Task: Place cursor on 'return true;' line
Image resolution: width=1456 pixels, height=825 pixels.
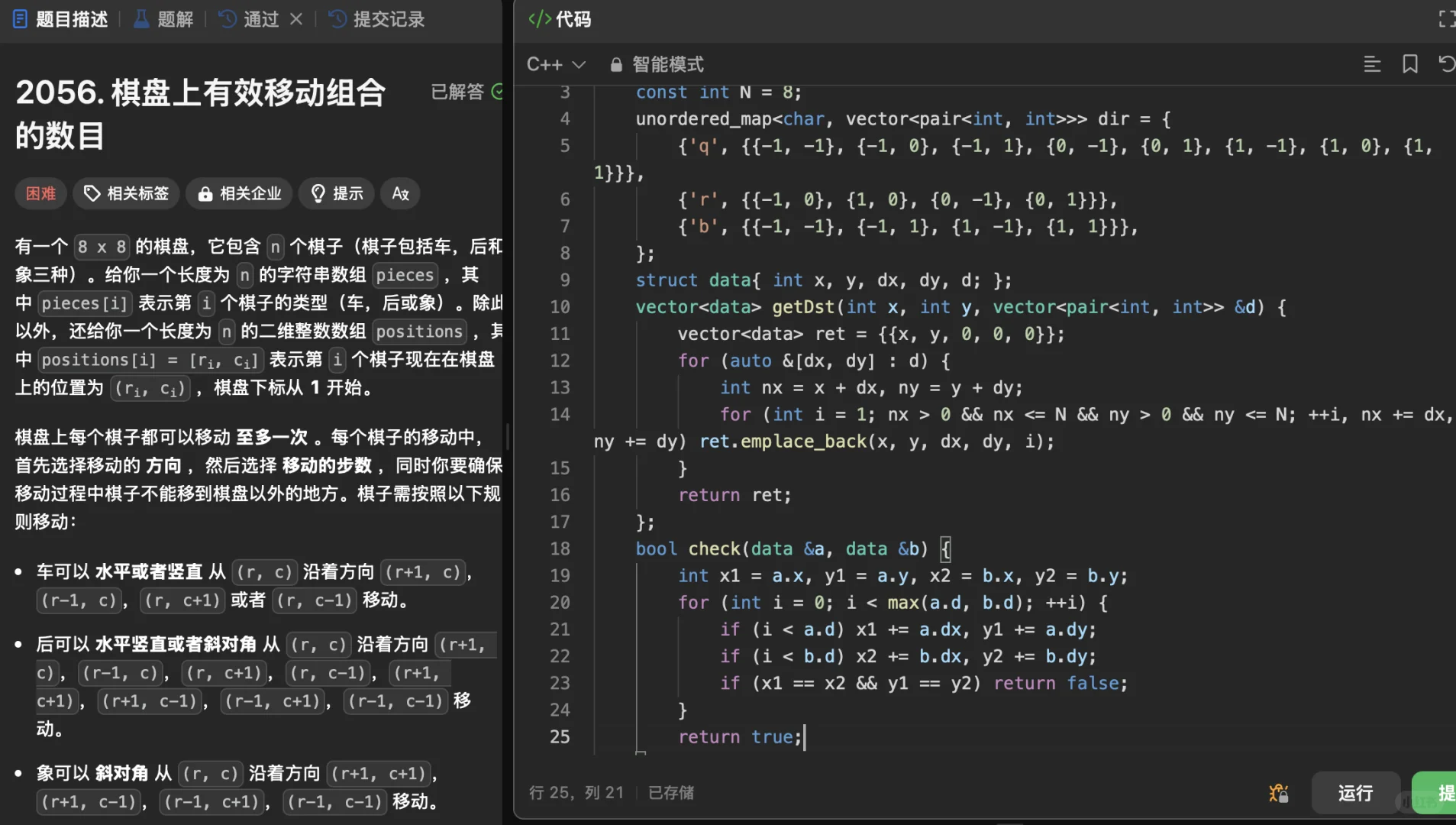Action: [x=739, y=736]
